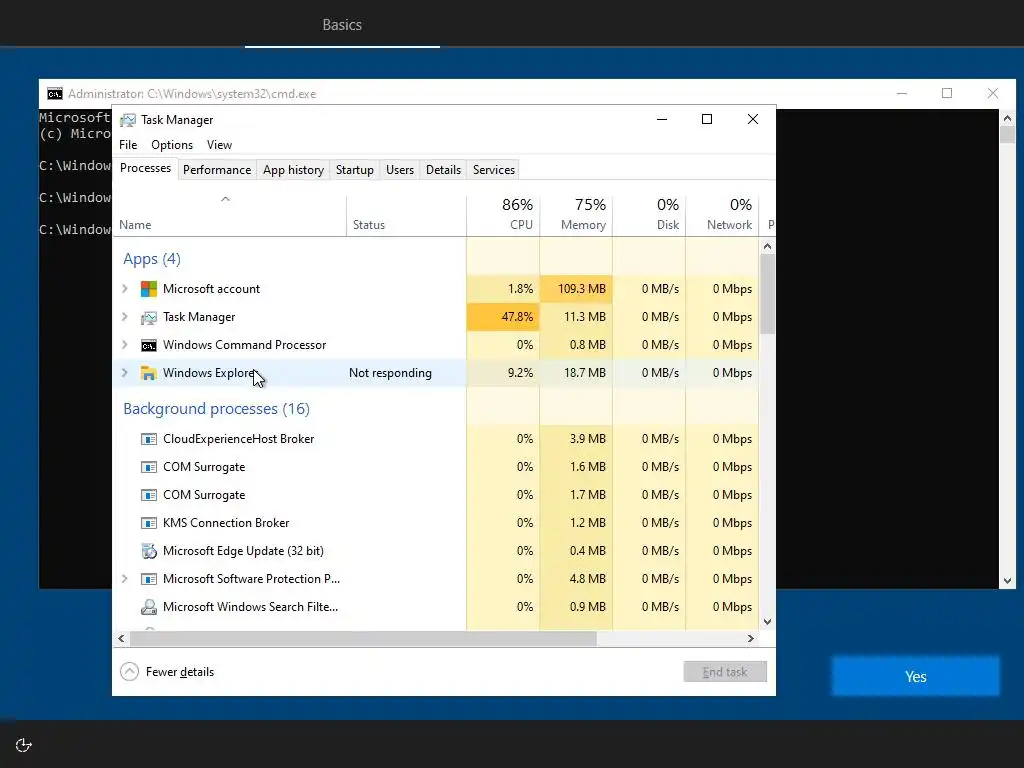The width and height of the screenshot is (1024, 768).
Task: Click Microsoft account's 109.3 MB memory cell
Action: pos(576,289)
